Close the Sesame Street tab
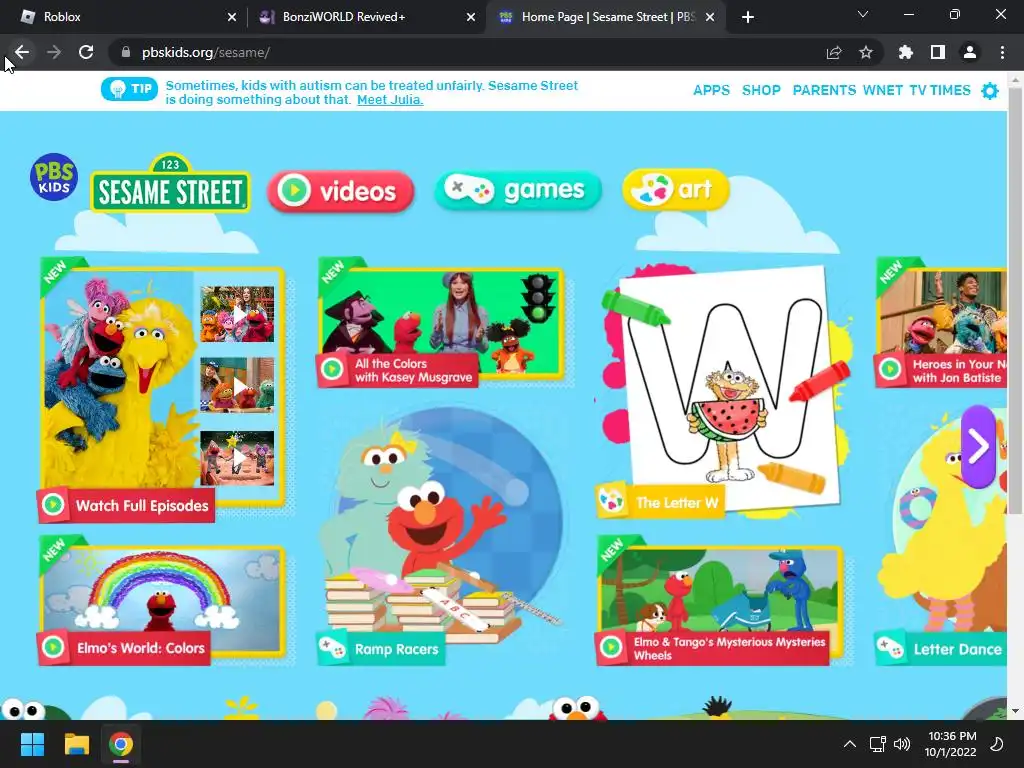The width and height of the screenshot is (1024, 768). pos(711,17)
